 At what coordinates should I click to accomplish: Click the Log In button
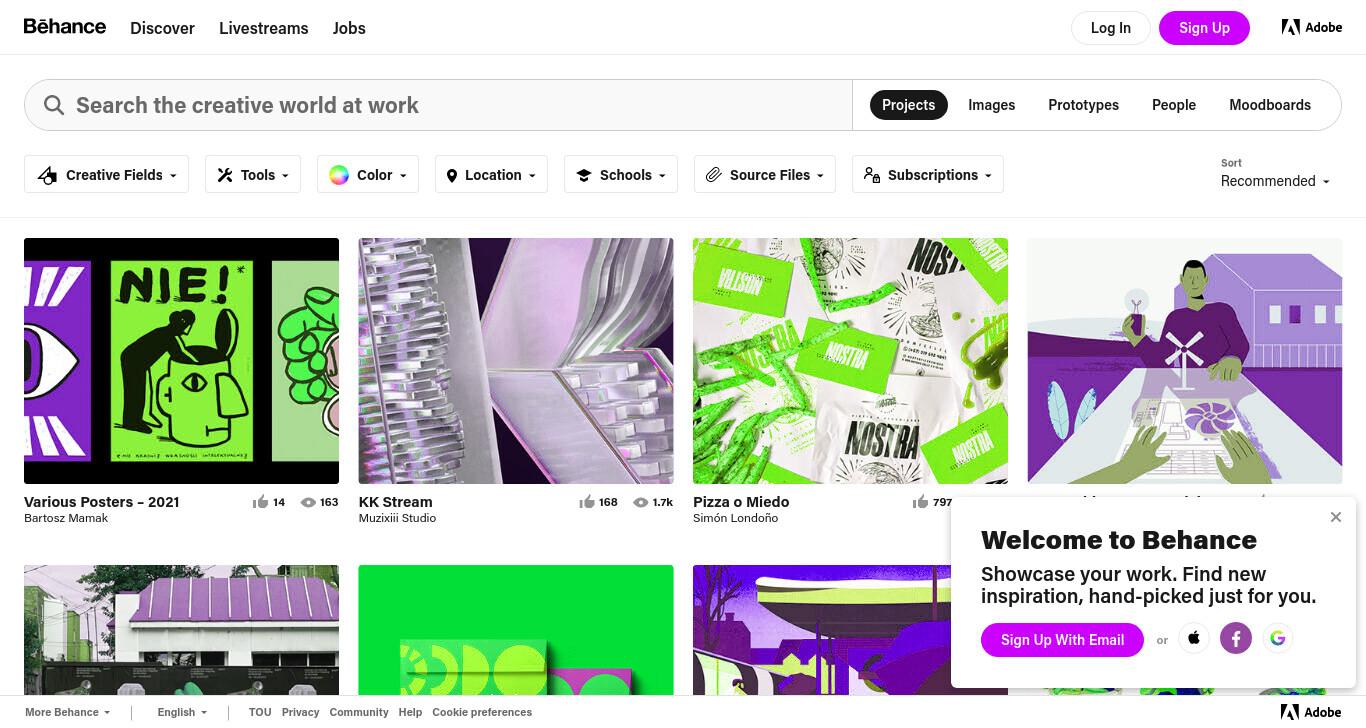coord(1111,28)
